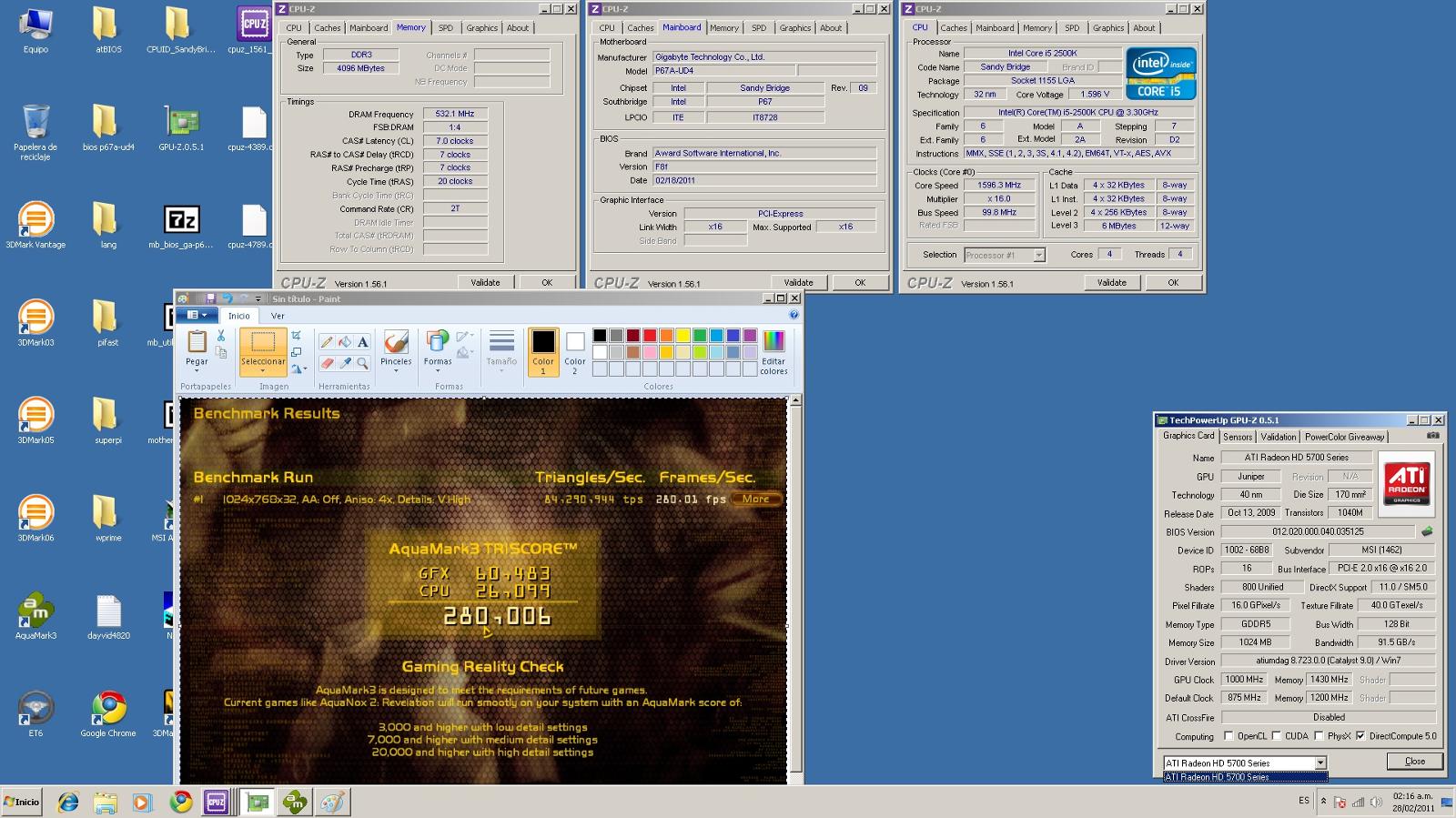Select the Pencil tool in Paint
Screen dimensions: 1456x818
[327, 342]
